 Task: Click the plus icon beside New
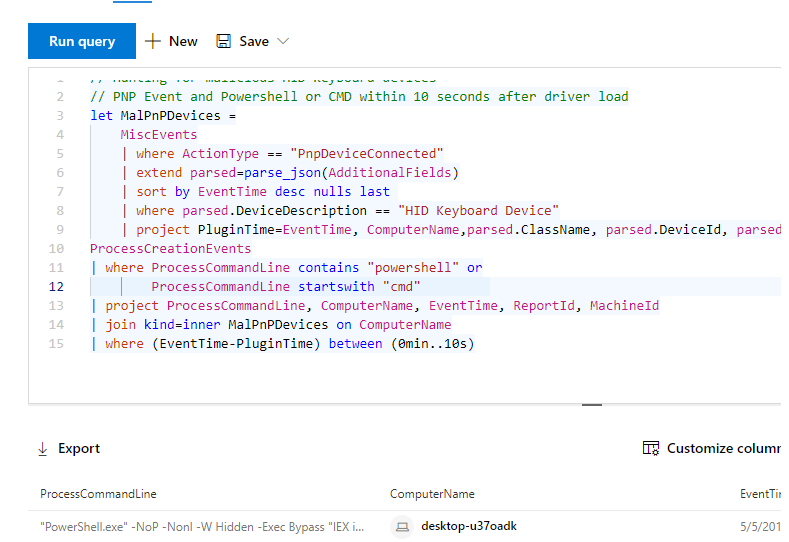(152, 41)
